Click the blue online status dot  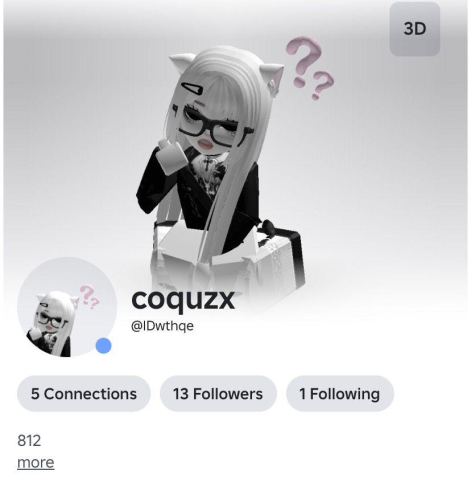pos(104,346)
